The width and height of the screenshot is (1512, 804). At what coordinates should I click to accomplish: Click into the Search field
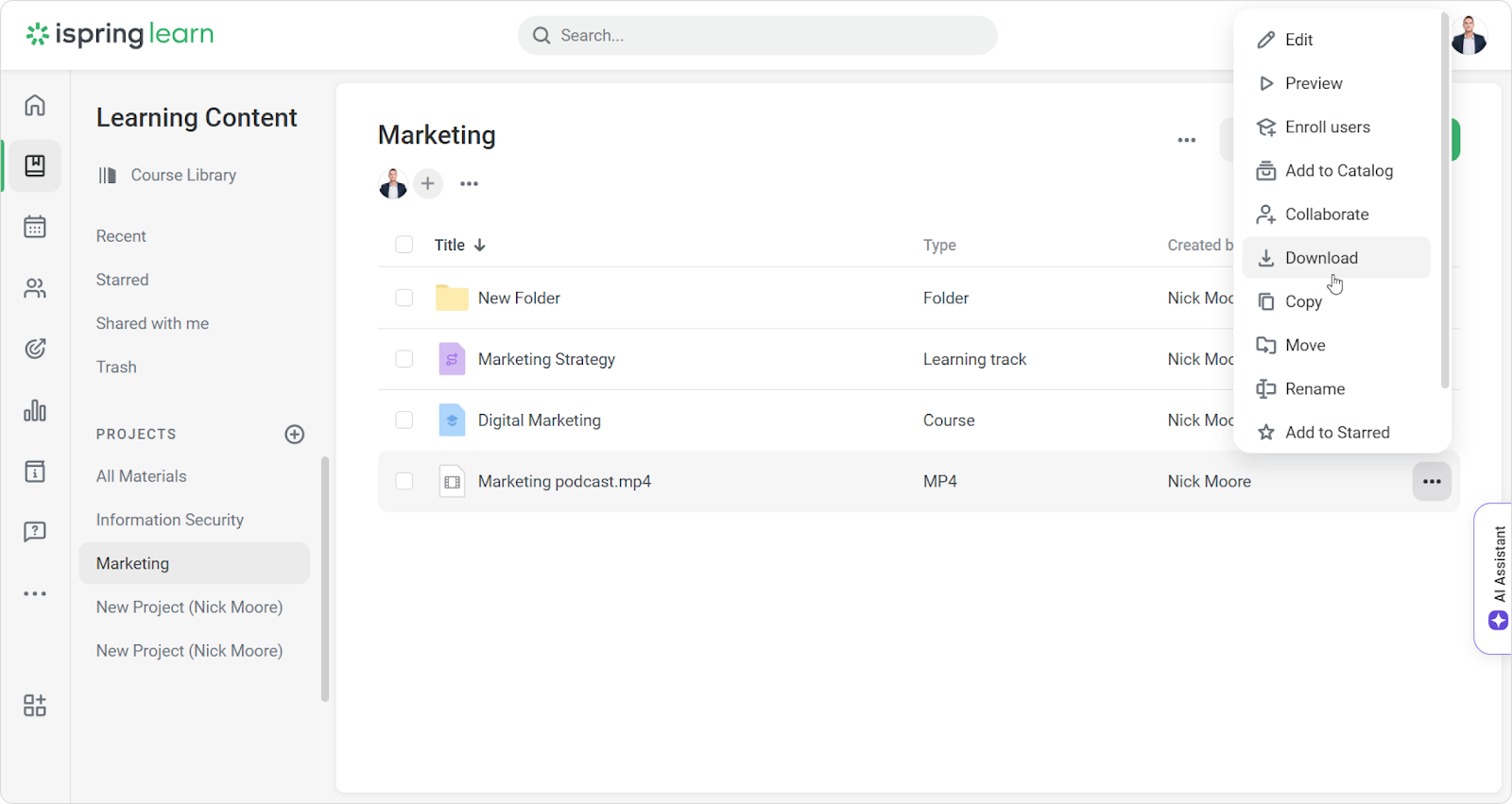tap(756, 36)
